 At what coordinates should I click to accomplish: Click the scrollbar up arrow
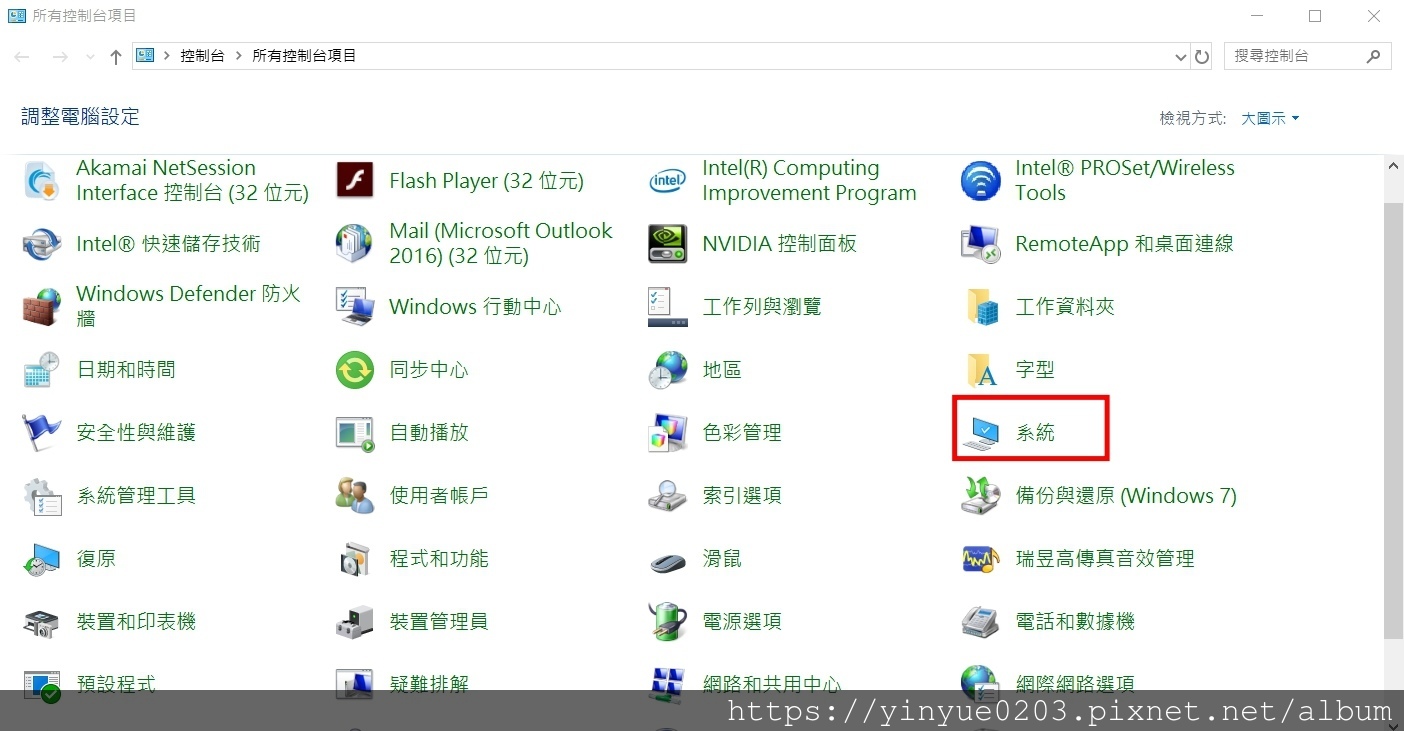tap(1394, 164)
